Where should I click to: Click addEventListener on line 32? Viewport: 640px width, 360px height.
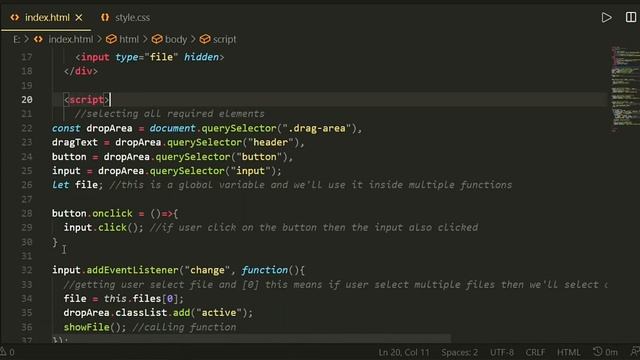[132, 270]
